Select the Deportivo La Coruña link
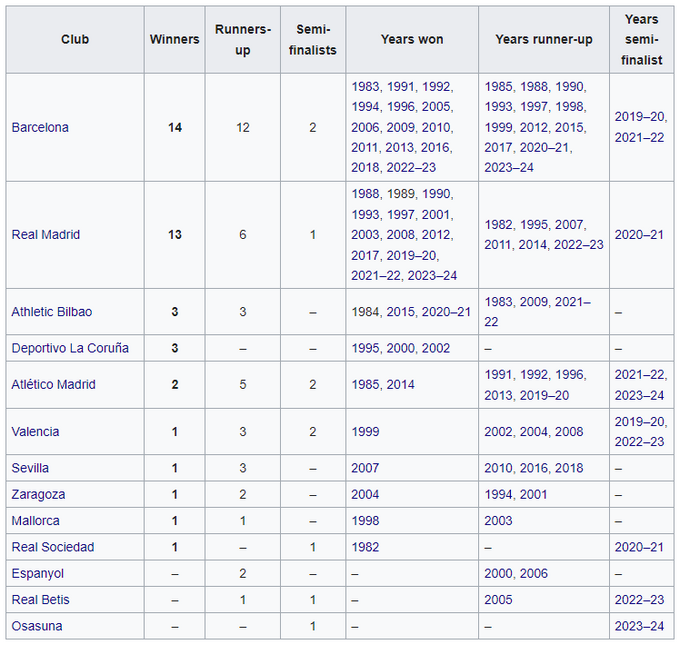The height and width of the screenshot is (645, 680). 70,348
